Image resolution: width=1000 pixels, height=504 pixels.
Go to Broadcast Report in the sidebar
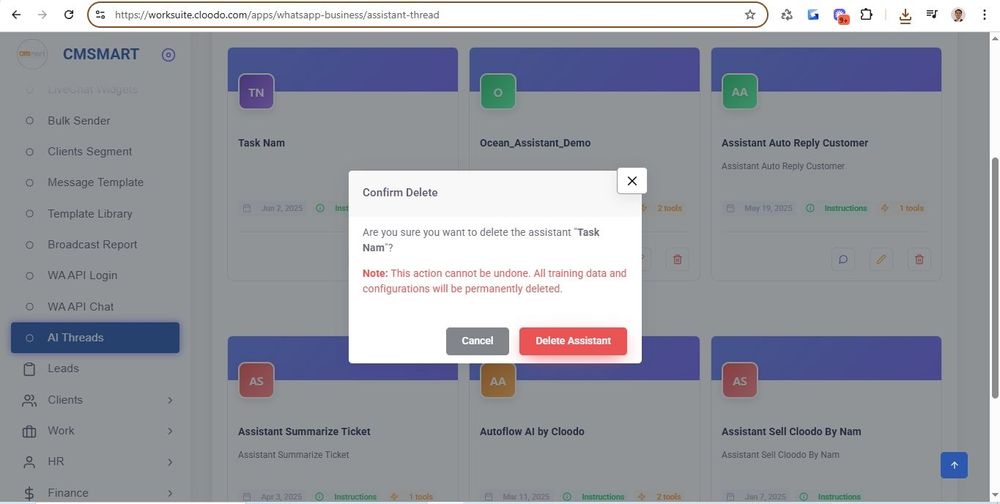[92, 245]
